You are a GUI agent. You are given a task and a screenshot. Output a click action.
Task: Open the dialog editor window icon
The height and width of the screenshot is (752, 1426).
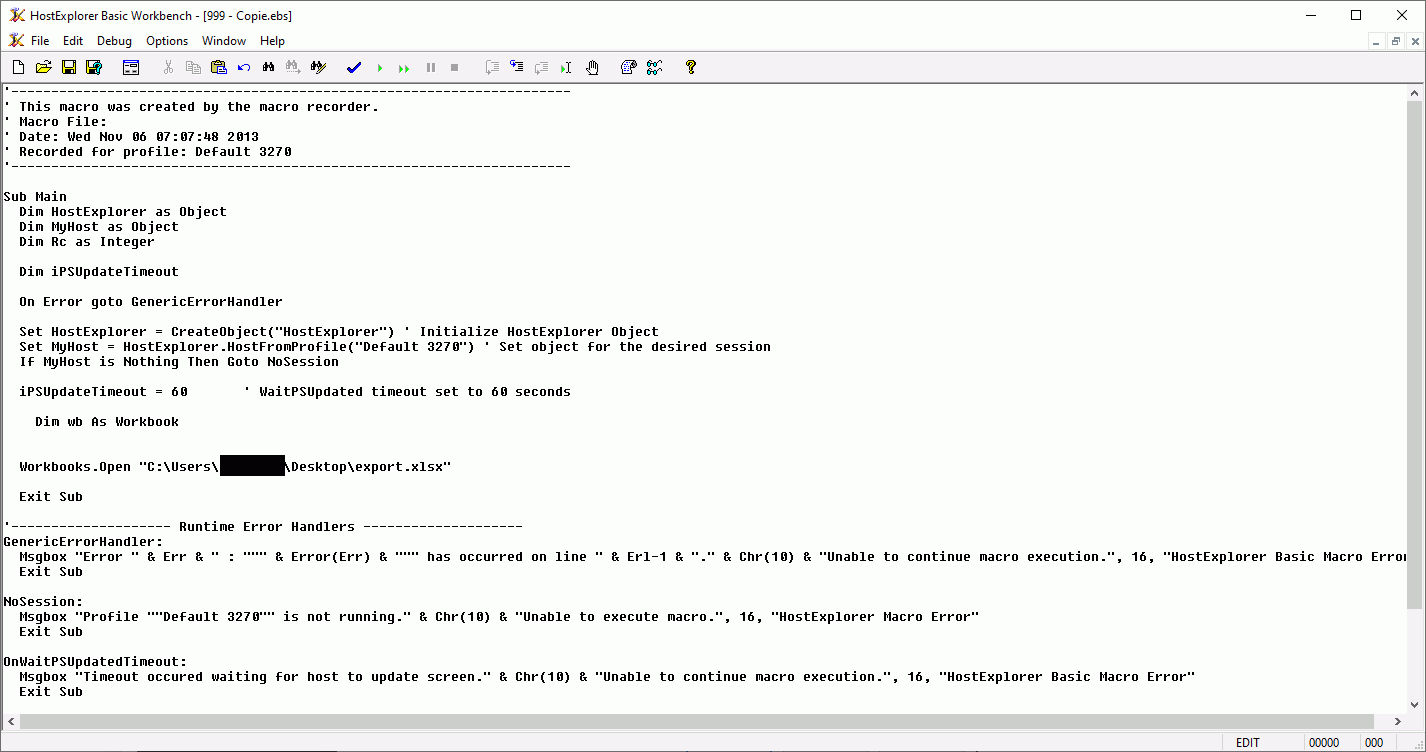tap(131, 67)
